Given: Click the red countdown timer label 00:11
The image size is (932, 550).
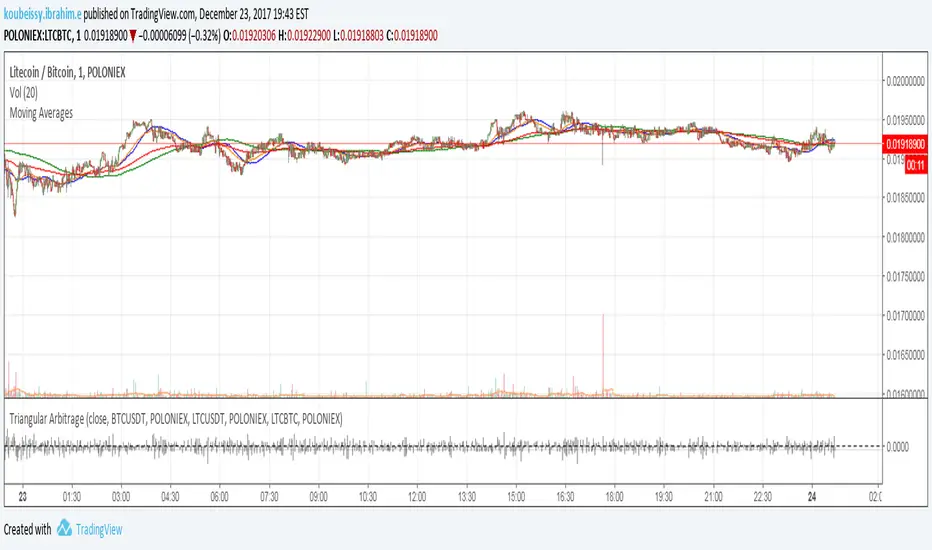Looking at the screenshot, I should 916,165.
